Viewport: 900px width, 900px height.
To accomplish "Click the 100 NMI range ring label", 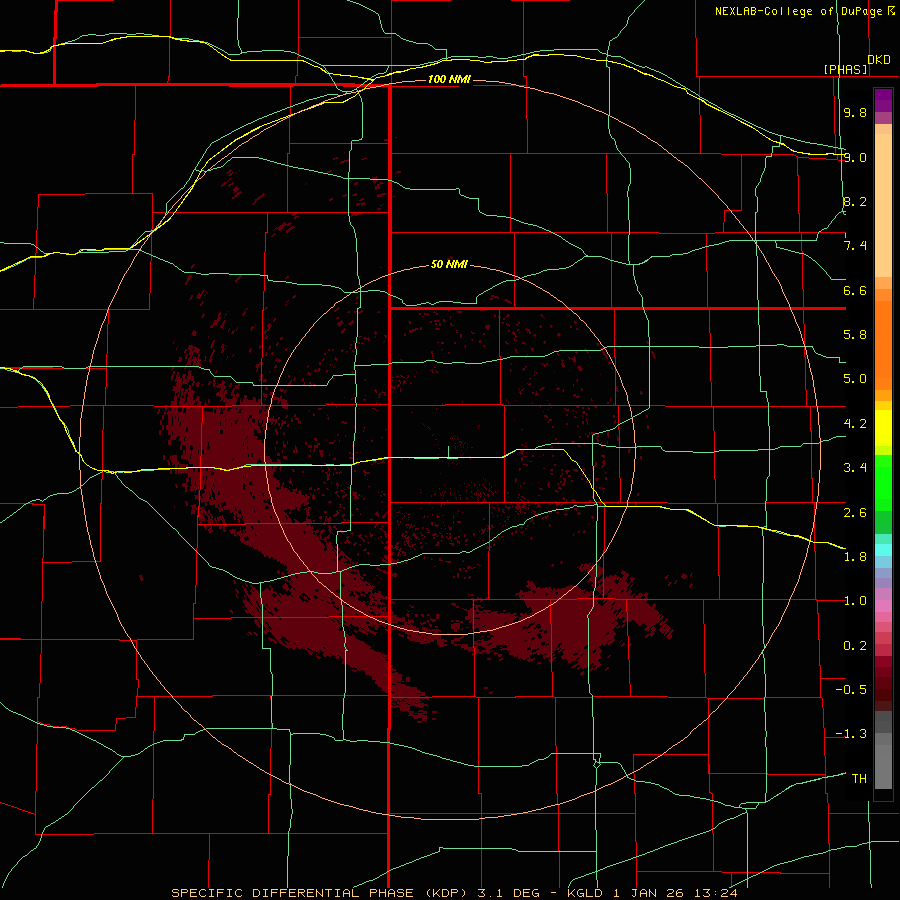I will point(449,79).
